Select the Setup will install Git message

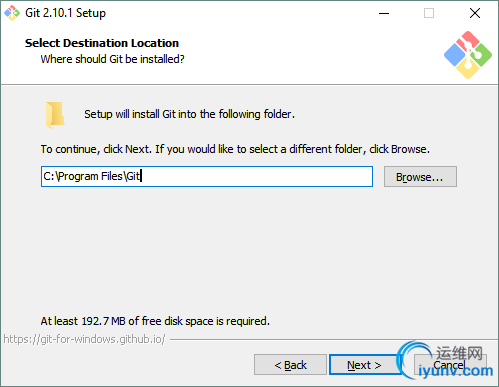coord(189,114)
